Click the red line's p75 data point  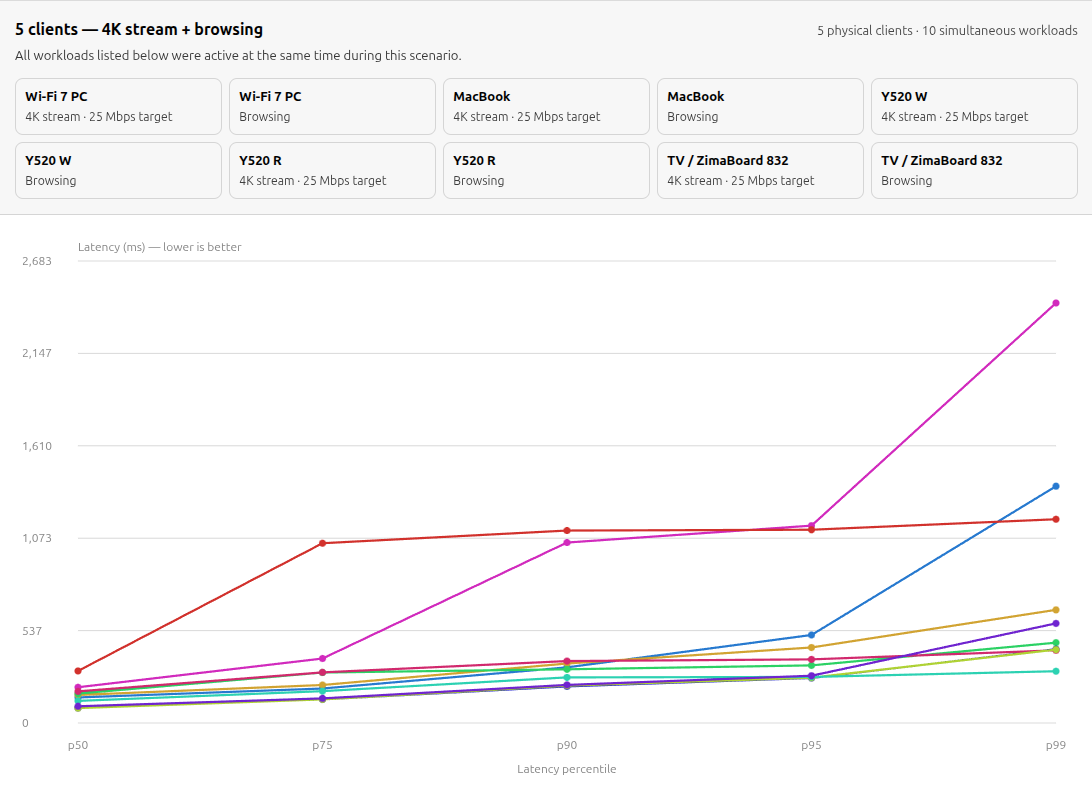tap(322, 543)
